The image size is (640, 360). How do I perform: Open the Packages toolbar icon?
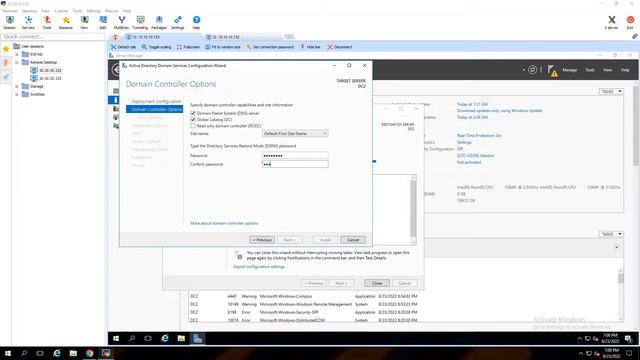coord(159,22)
